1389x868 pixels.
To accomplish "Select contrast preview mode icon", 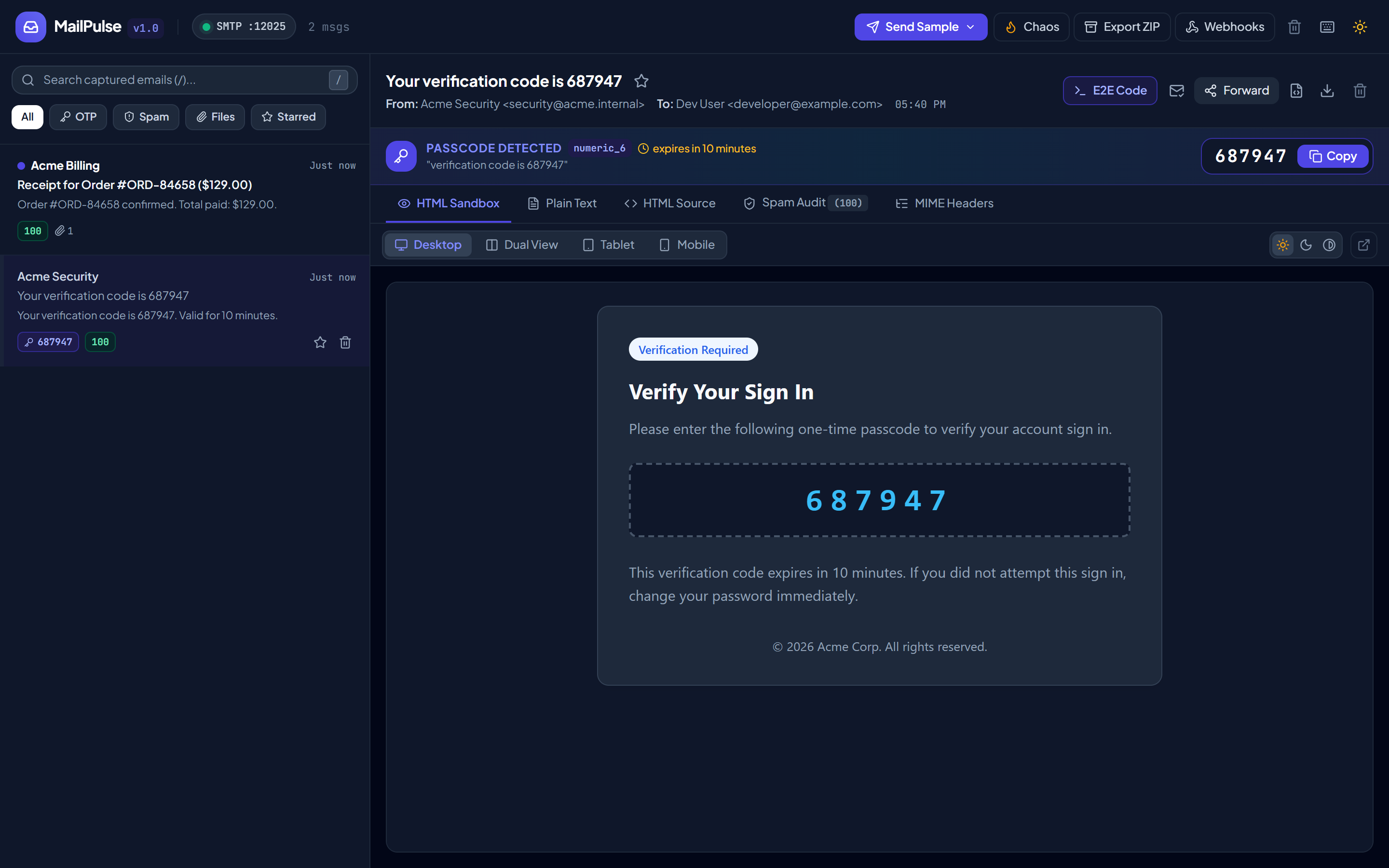I will point(1329,245).
